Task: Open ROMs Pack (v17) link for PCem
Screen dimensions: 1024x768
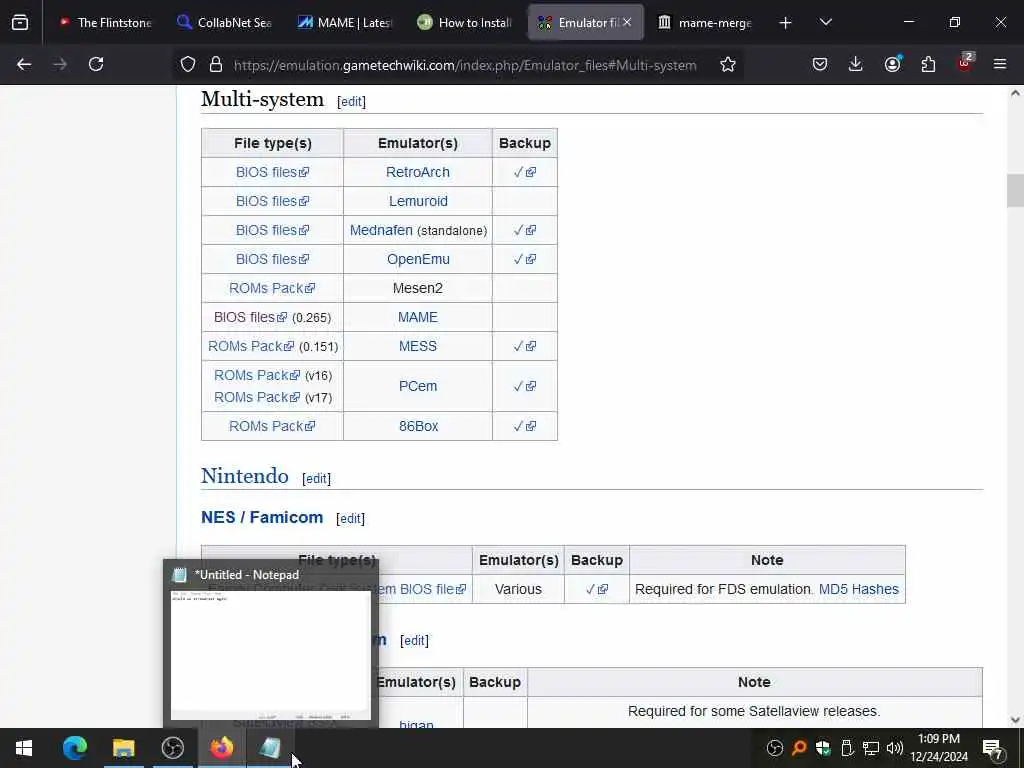Action: tap(257, 397)
